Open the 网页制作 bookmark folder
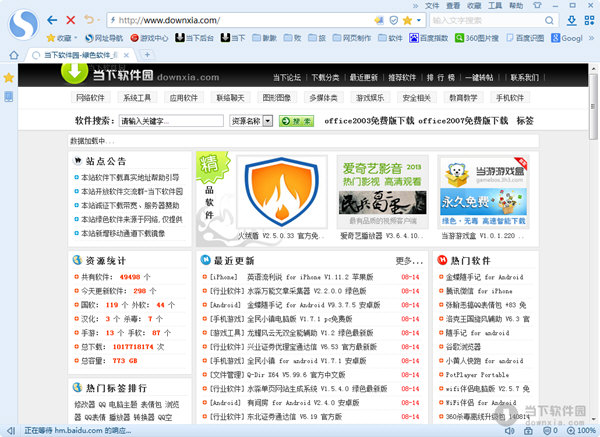The image size is (600, 437). tap(352, 38)
